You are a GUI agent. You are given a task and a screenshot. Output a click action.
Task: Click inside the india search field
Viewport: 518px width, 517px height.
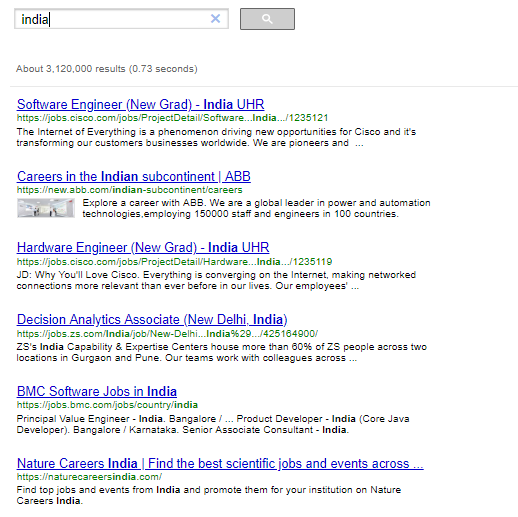coord(113,19)
